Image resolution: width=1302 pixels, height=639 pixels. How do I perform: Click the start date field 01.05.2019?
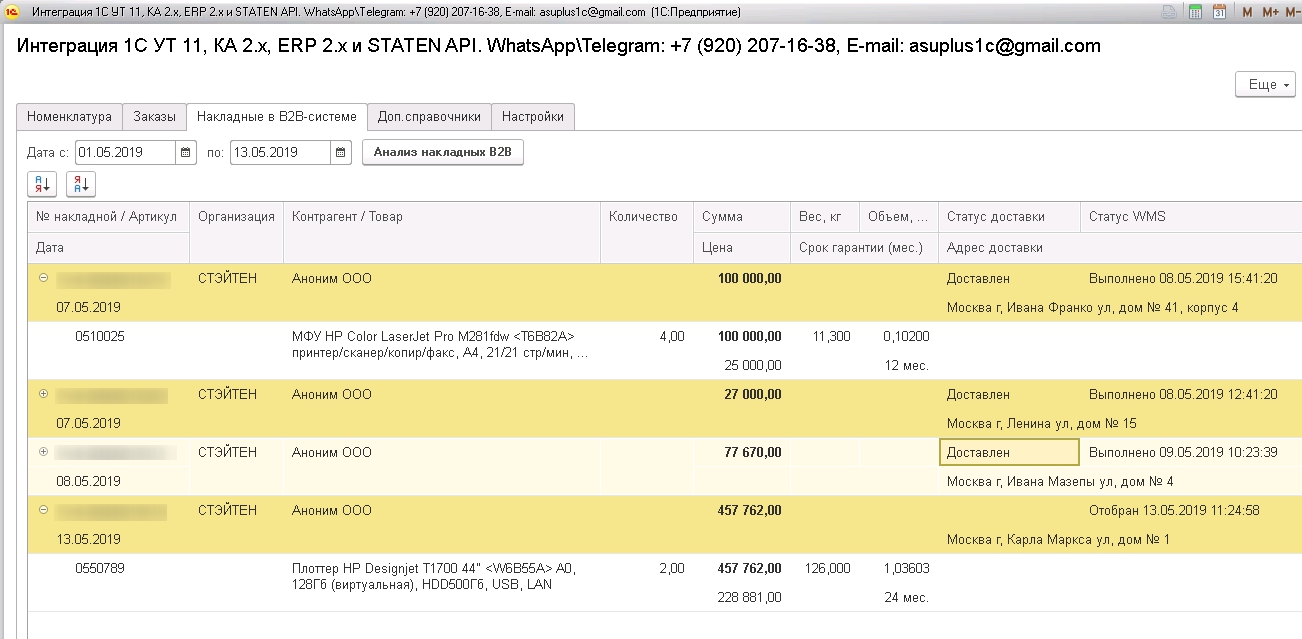pos(126,153)
